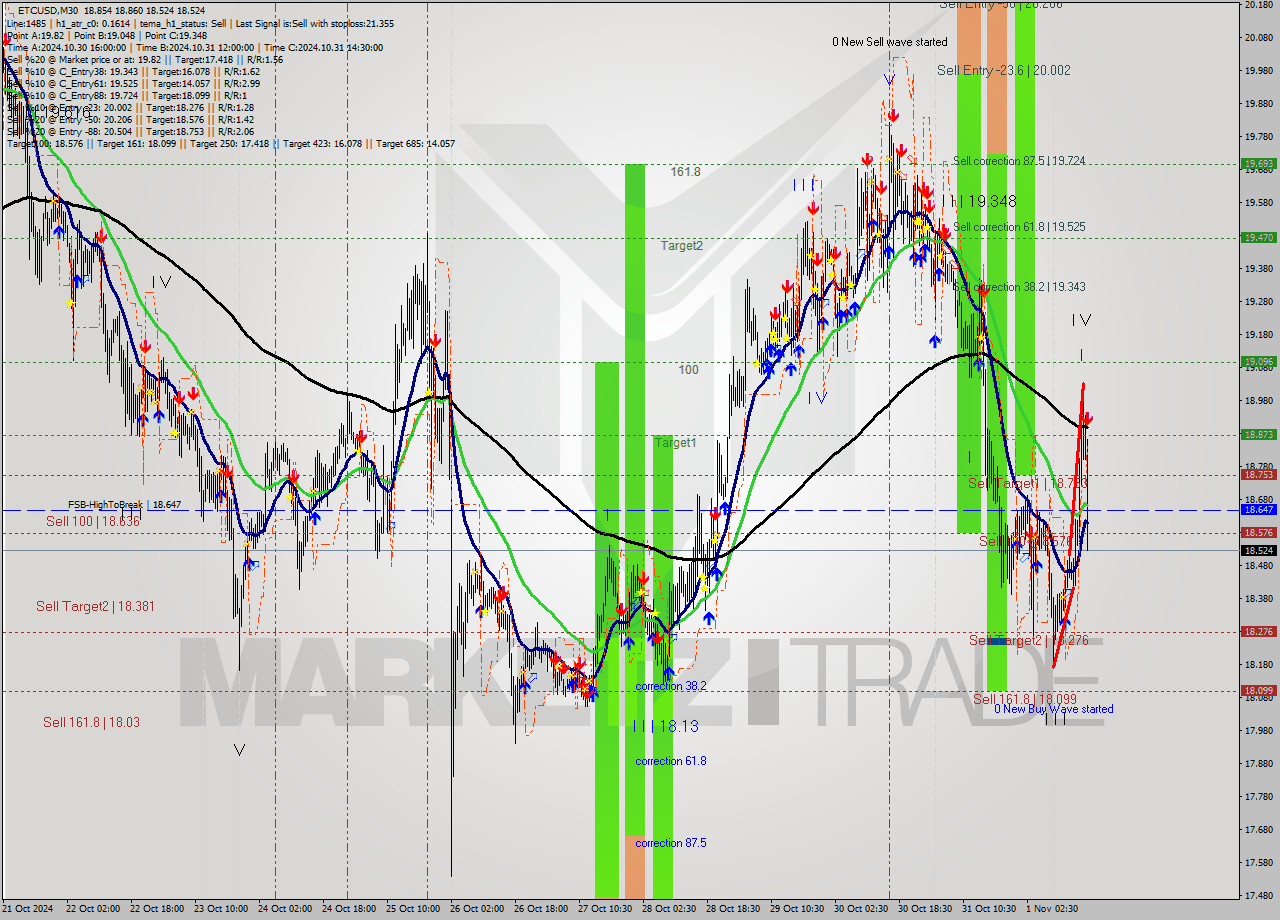Click 'Sell correction 87.5 | 19.724' label
This screenshot has width=1280, height=920.
pos(1019,160)
